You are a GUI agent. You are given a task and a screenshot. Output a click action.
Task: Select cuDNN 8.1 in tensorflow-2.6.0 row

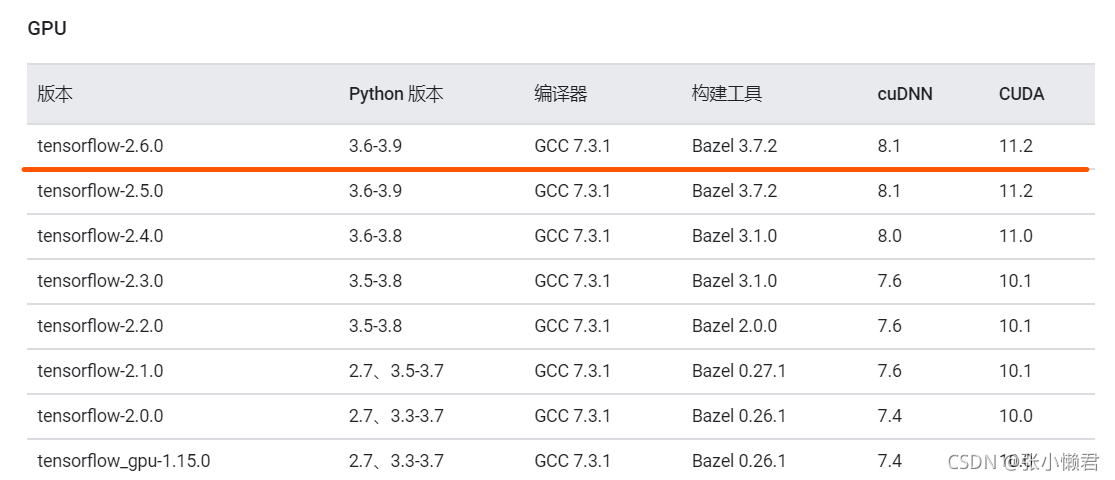(x=889, y=146)
